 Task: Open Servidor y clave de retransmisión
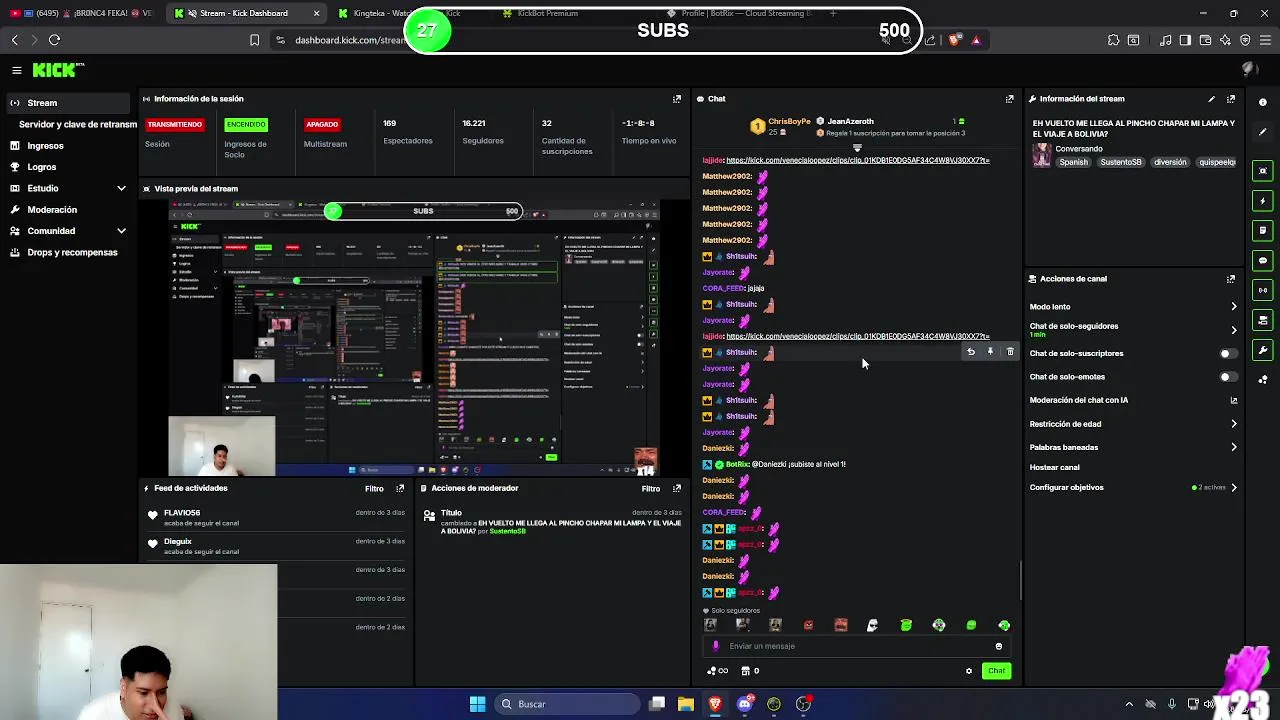click(78, 124)
